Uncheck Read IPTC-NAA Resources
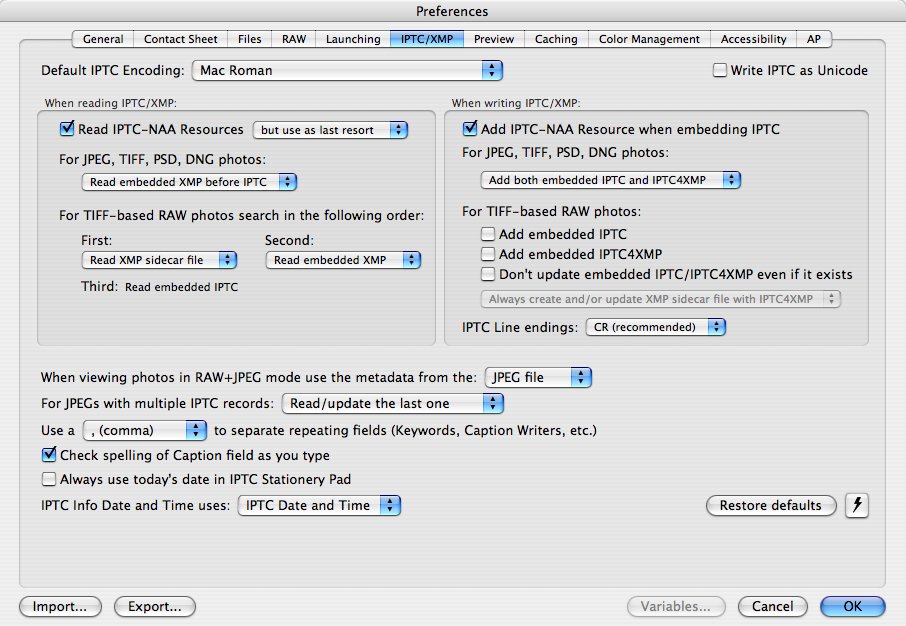906x626 pixels. point(67,129)
